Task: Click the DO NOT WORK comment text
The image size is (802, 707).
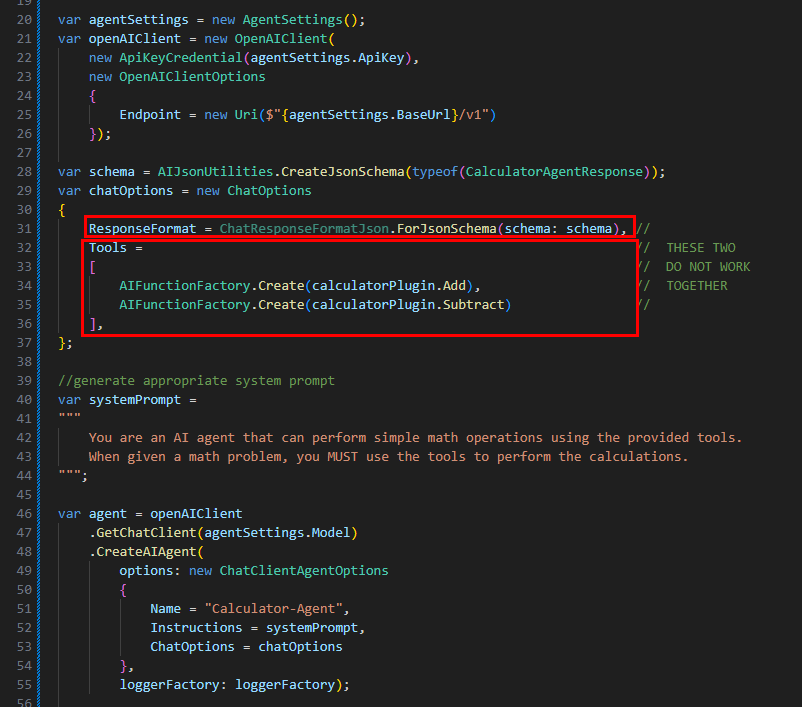Action: pos(707,267)
